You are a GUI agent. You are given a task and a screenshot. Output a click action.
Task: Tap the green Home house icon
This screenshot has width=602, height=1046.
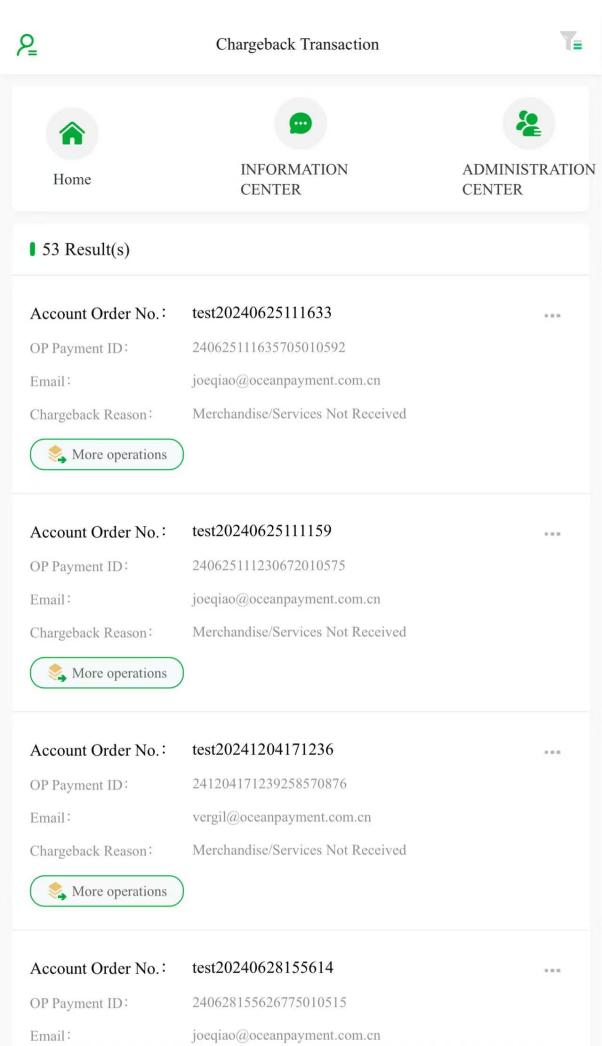[x=72, y=133]
